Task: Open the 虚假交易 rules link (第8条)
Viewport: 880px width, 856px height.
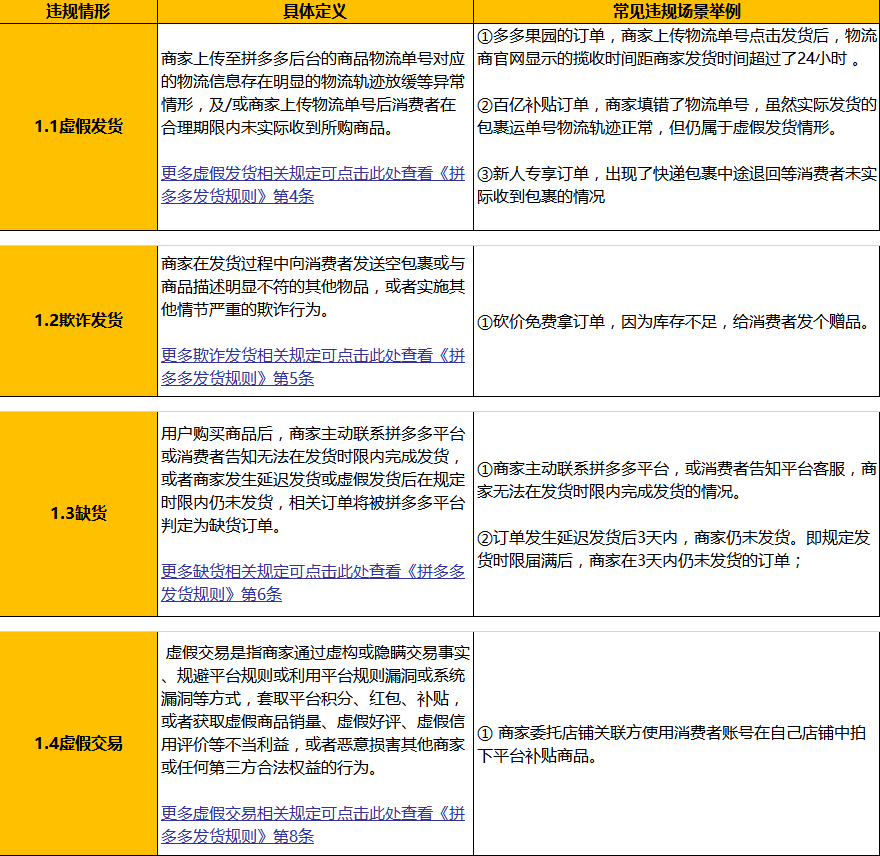Action: point(312,825)
